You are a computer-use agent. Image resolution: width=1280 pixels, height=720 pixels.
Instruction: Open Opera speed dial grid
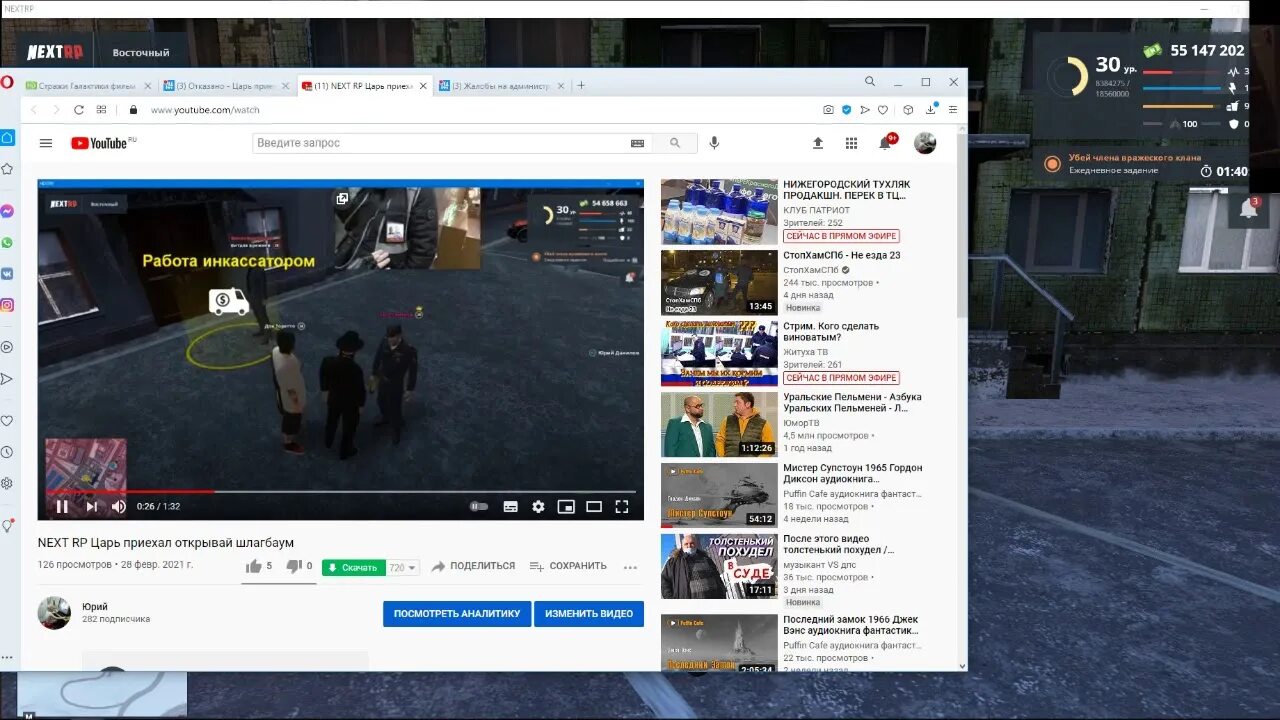102,110
